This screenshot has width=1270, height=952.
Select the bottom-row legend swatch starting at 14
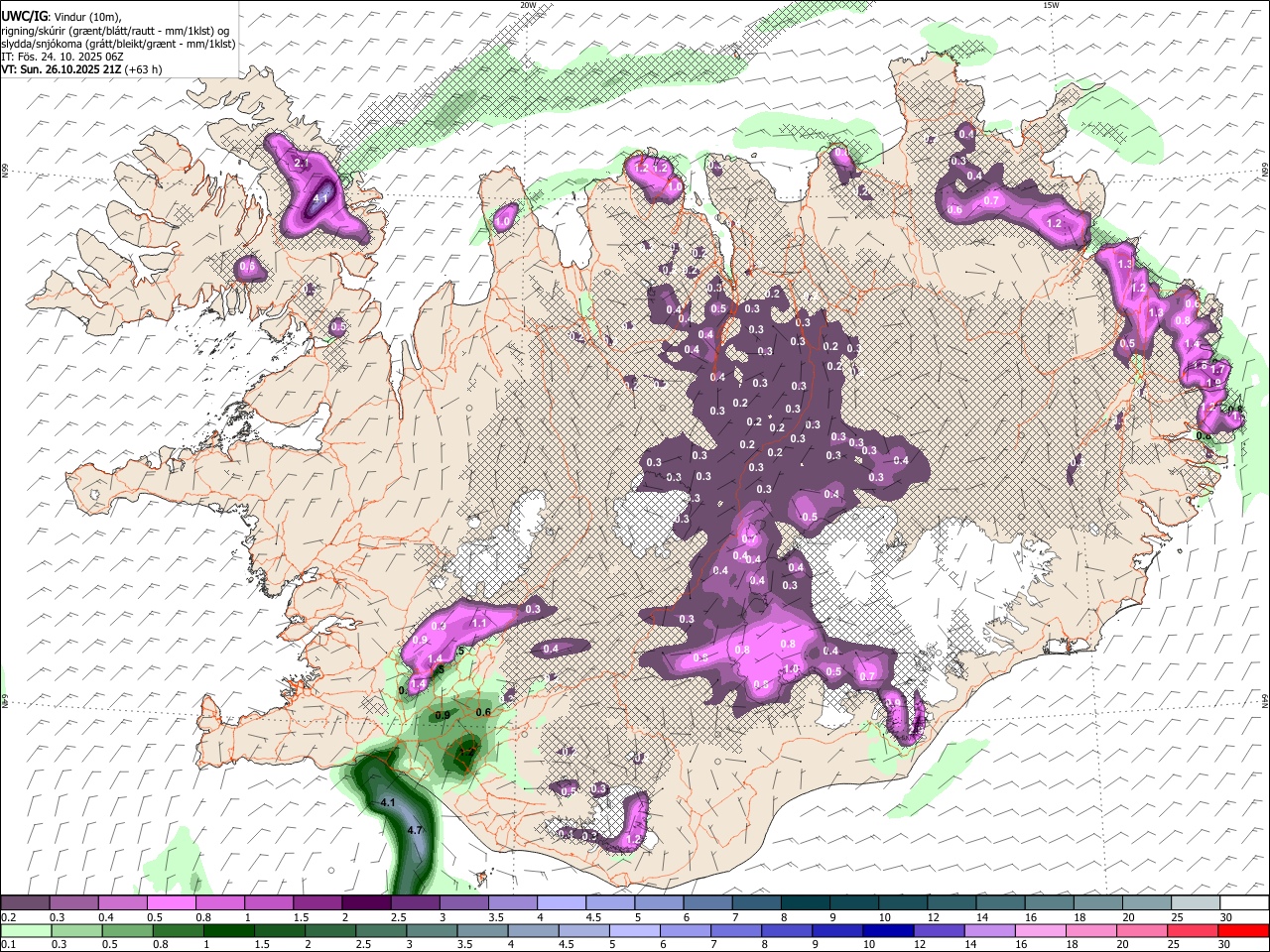[990, 930]
